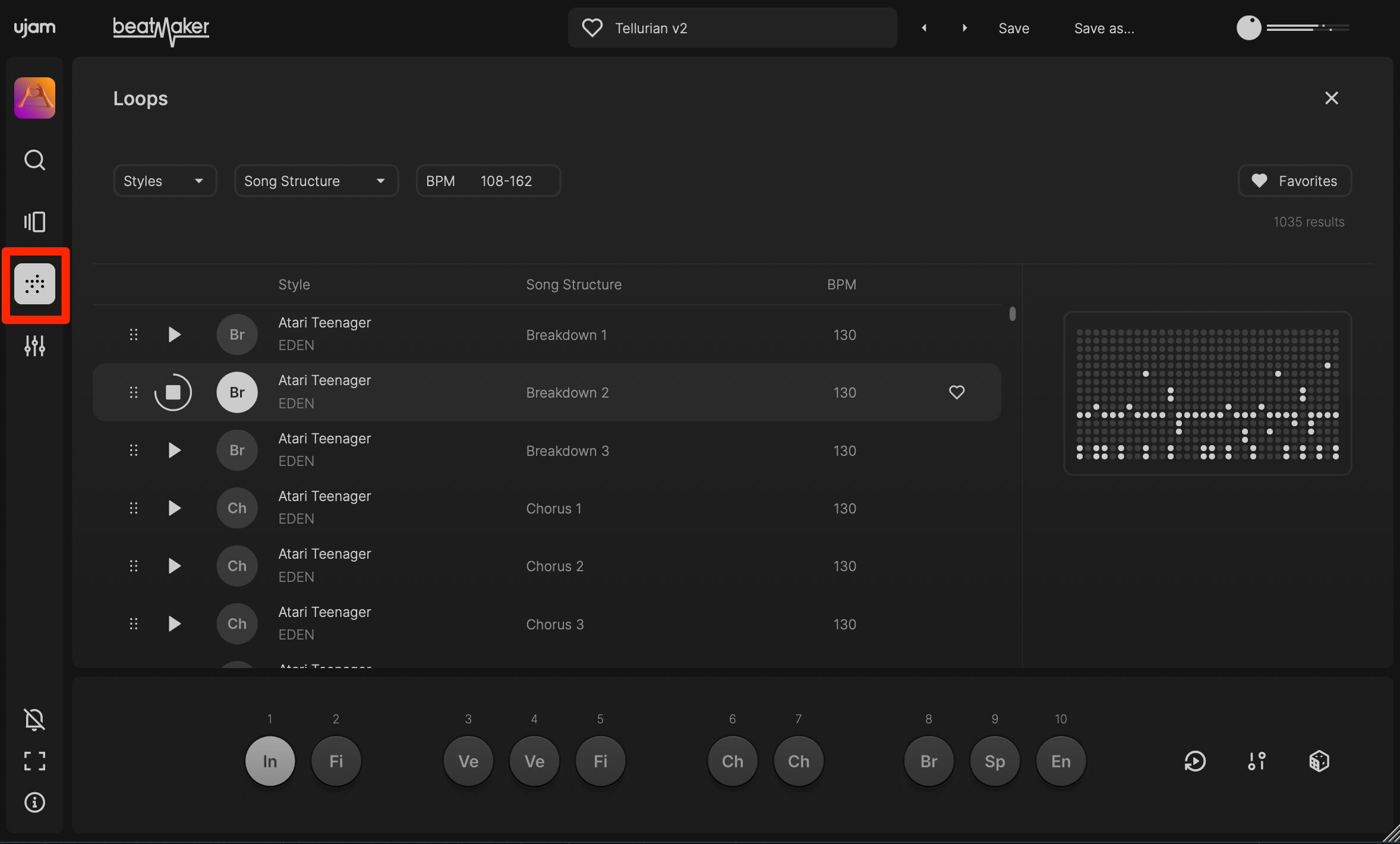Viewport: 1400px width, 844px height.
Task: Select the Chorus 2 song structure text
Action: [x=554, y=566]
